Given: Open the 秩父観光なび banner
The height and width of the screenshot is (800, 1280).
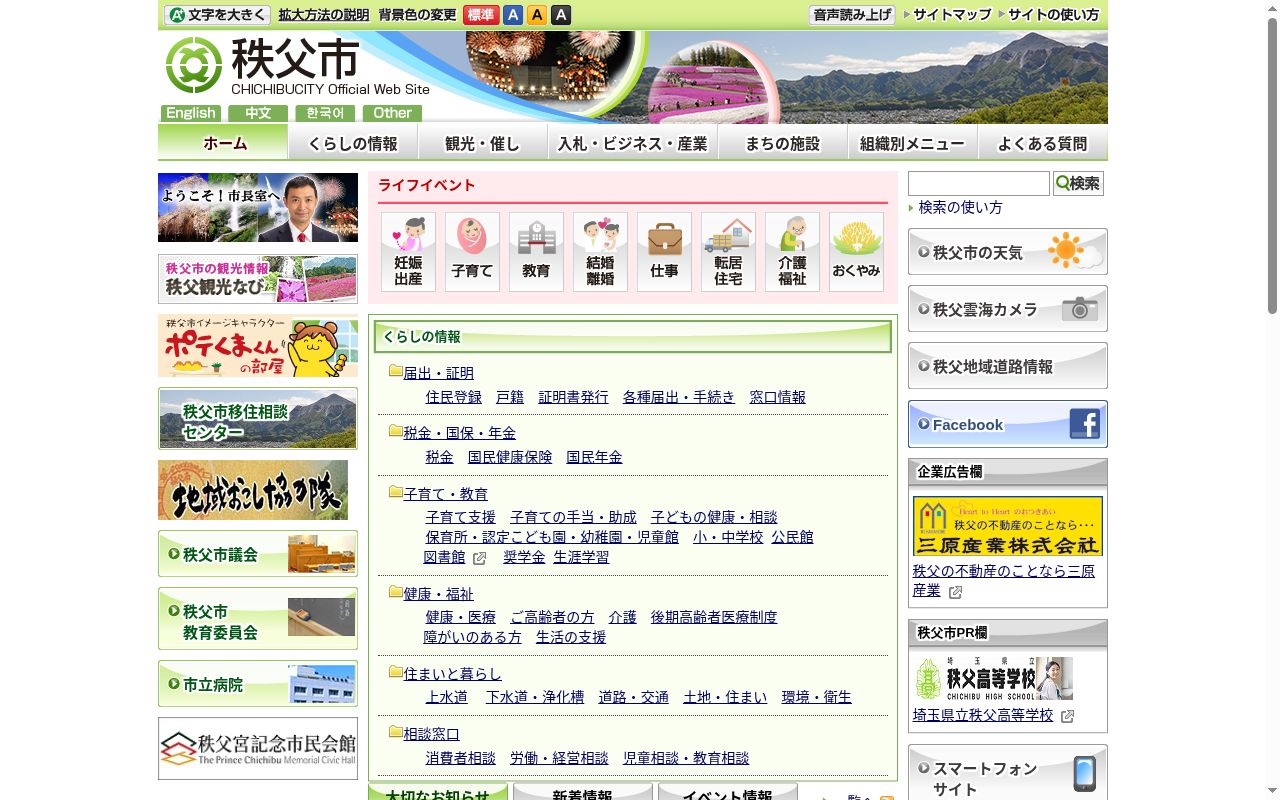Looking at the screenshot, I should (x=258, y=279).
